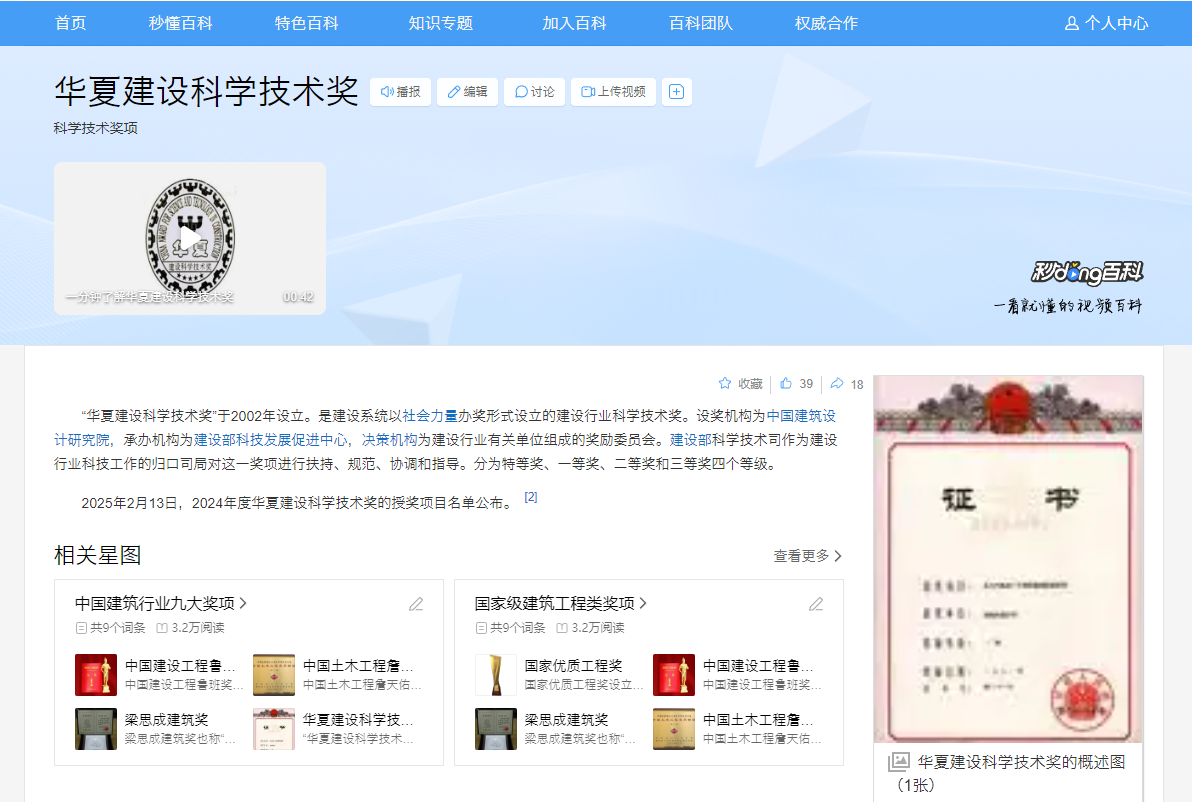Image resolution: width=1192 pixels, height=802 pixels.
Task: Expand 查看更多 related star maps
Action: 807,556
